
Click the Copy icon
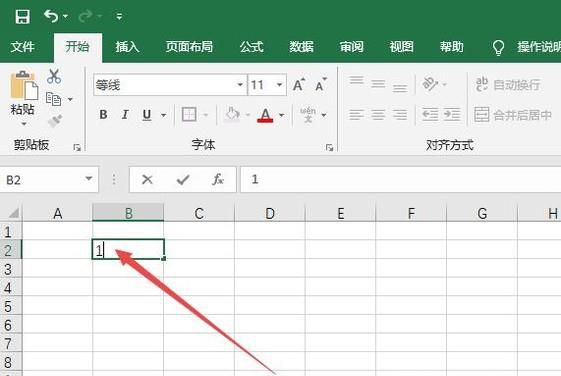tap(53, 99)
